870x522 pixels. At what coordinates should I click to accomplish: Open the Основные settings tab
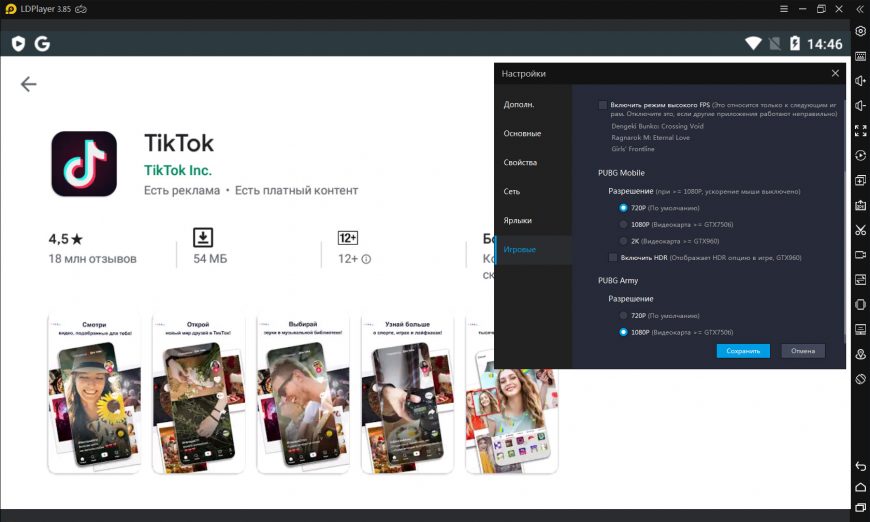click(522, 133)
